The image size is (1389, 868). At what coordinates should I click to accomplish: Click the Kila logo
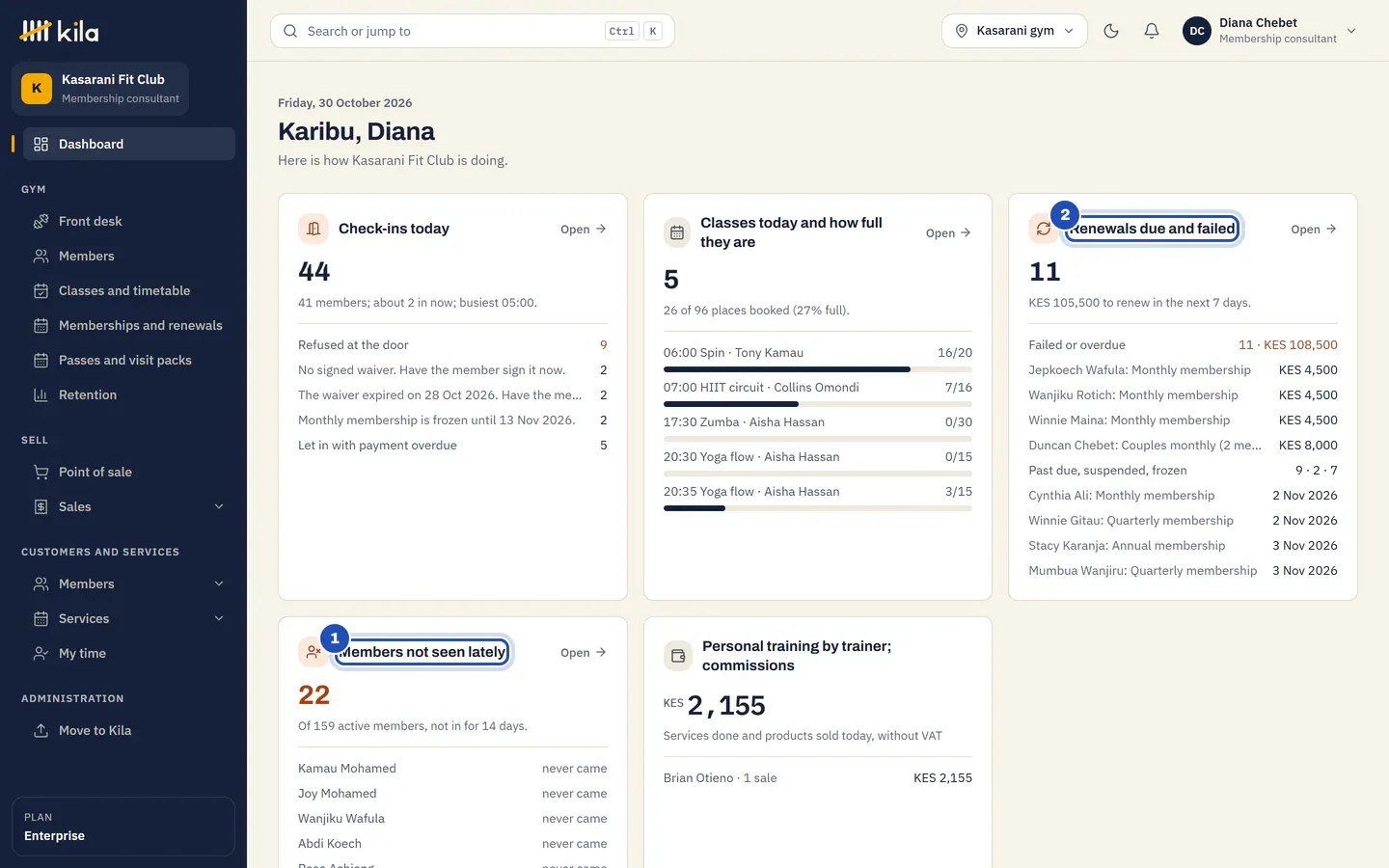click(x=59, y=31)
